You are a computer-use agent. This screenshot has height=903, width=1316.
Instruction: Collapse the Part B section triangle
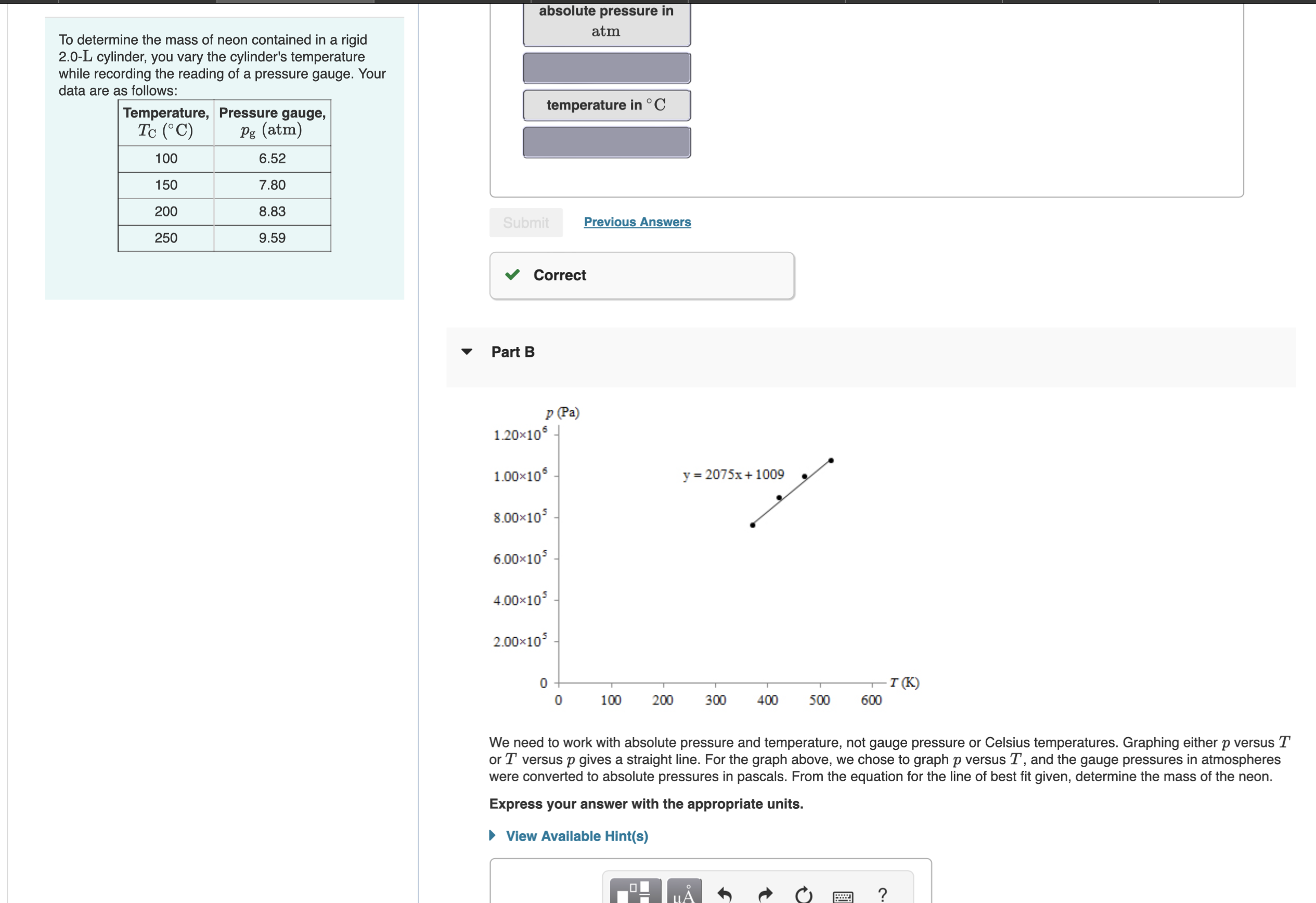tap(466, 352)
